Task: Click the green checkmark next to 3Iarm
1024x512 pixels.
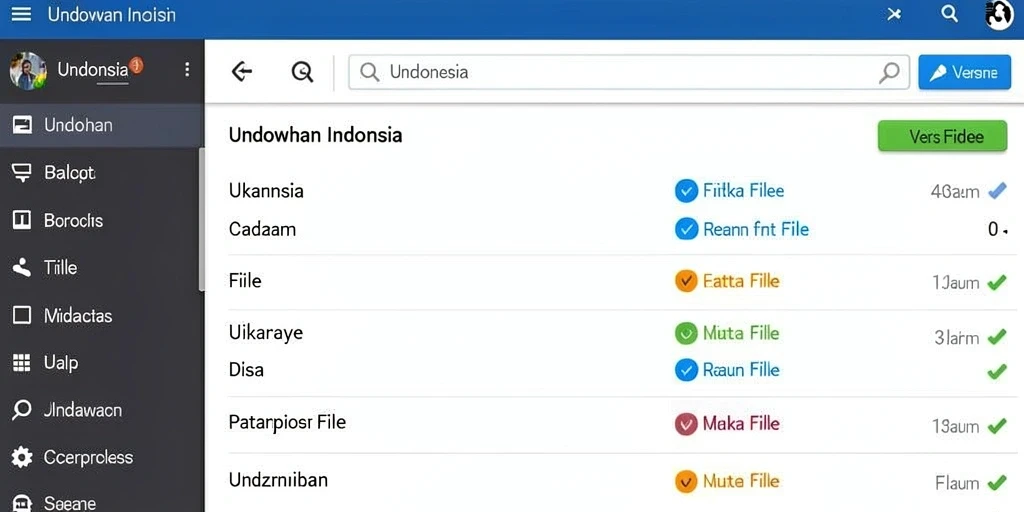Action: pos(997,337)
